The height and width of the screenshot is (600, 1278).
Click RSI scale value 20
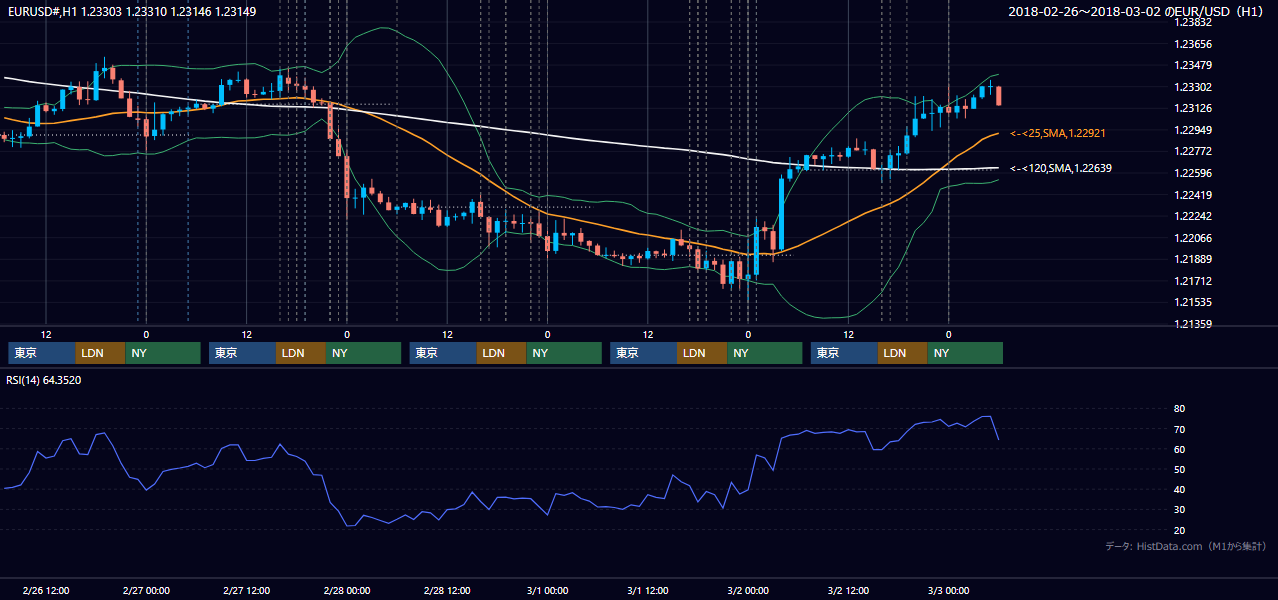pos(1180,530)
